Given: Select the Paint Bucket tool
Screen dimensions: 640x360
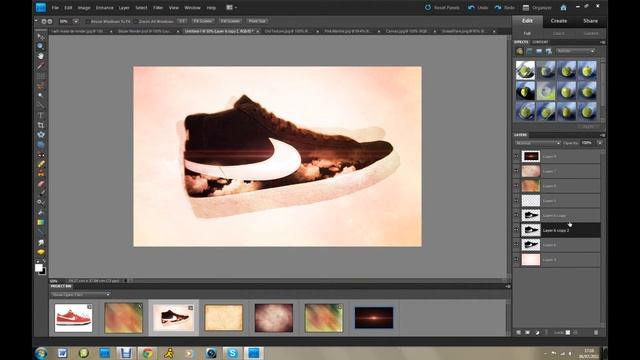Looking at the screenshot, I should (40, 213).
